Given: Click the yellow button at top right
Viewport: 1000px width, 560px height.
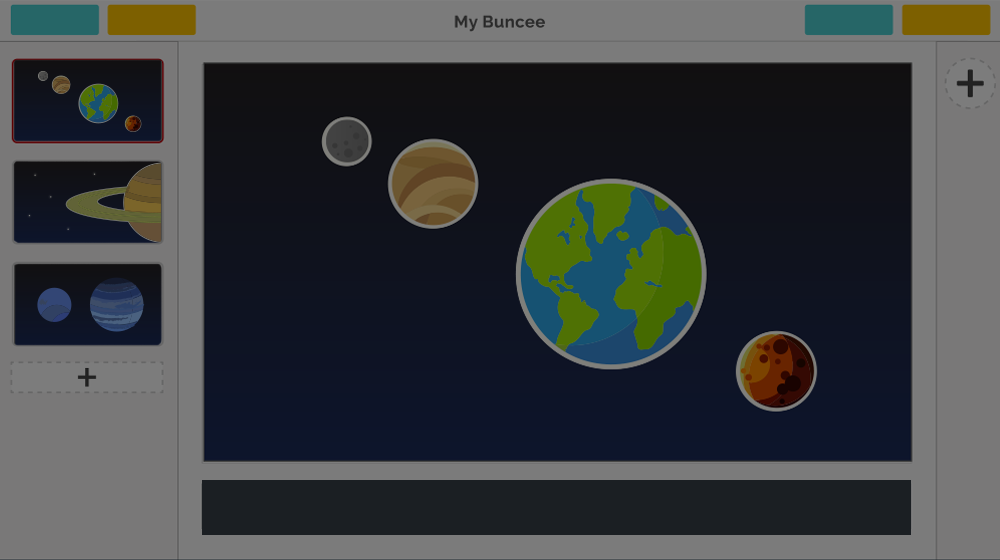Looking at the screenshot, I should click(946, 20).
